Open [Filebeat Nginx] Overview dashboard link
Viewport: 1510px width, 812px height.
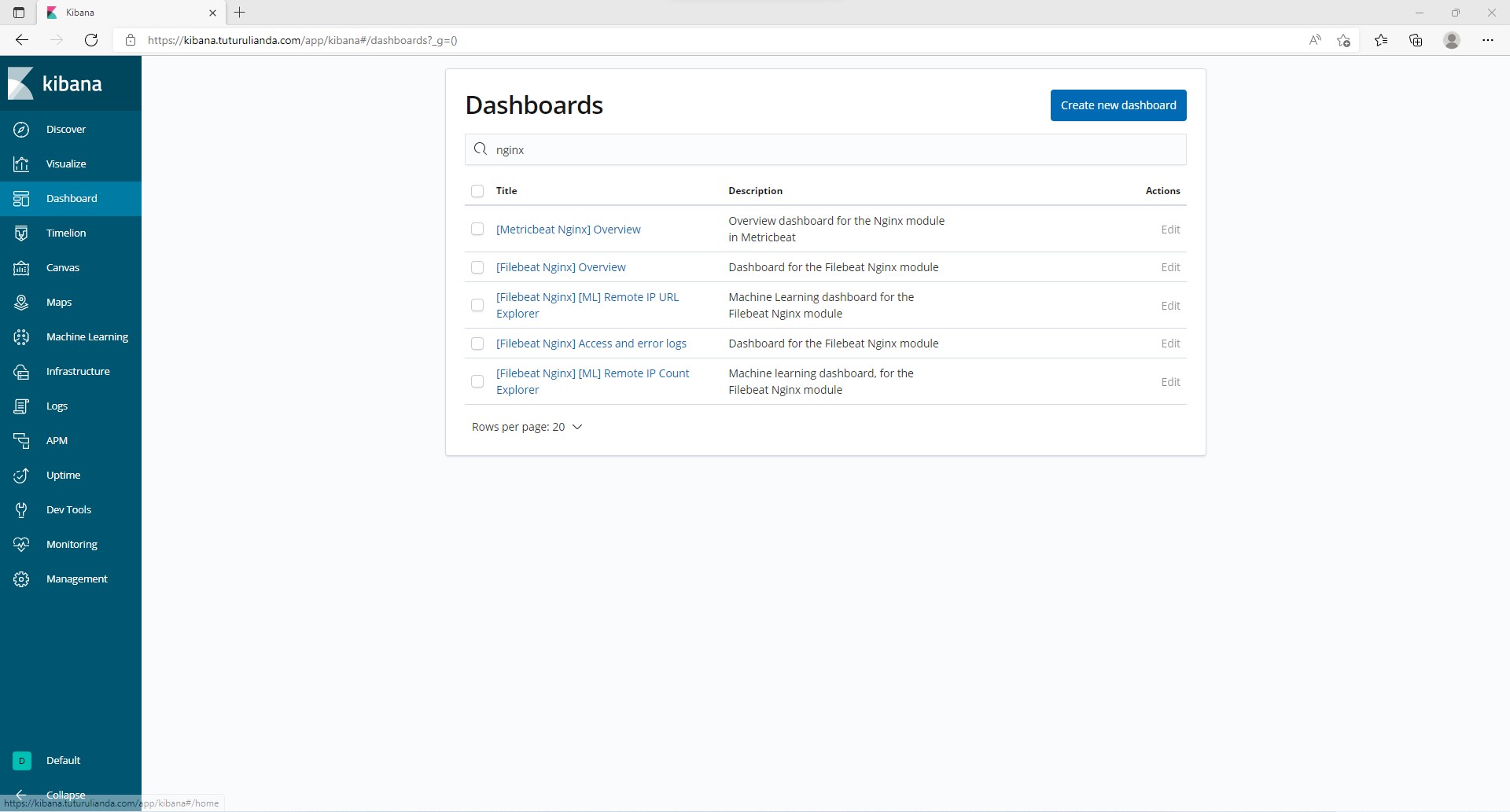pyautogui.click(x=561, y=267)
